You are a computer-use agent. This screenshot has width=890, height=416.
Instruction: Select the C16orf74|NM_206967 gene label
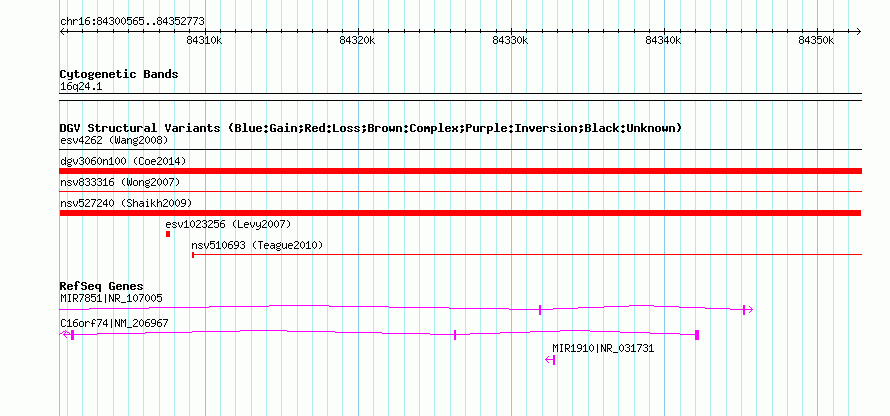point(114,323)
